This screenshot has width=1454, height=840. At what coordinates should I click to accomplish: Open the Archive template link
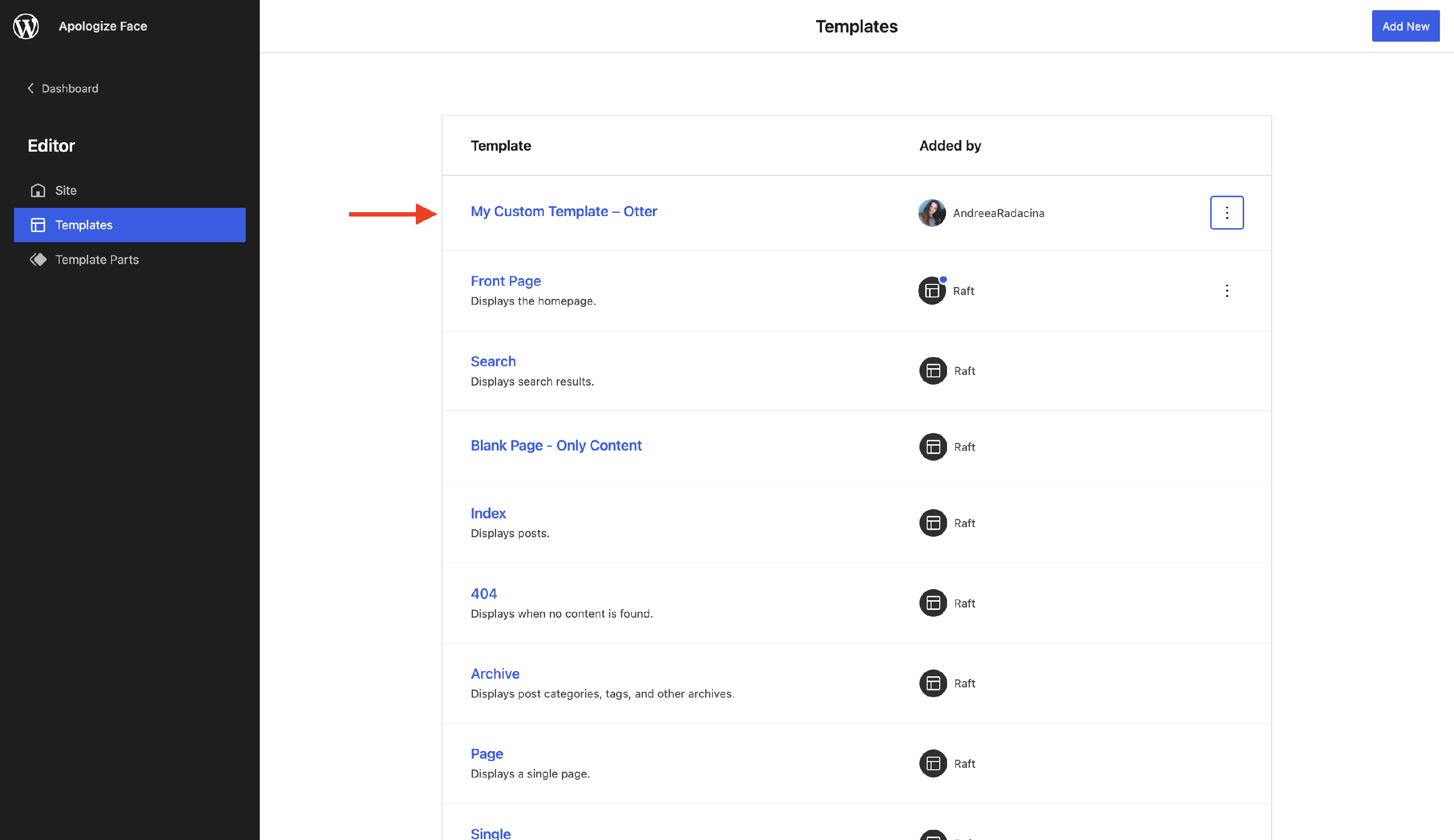click(x=494, y=673)
